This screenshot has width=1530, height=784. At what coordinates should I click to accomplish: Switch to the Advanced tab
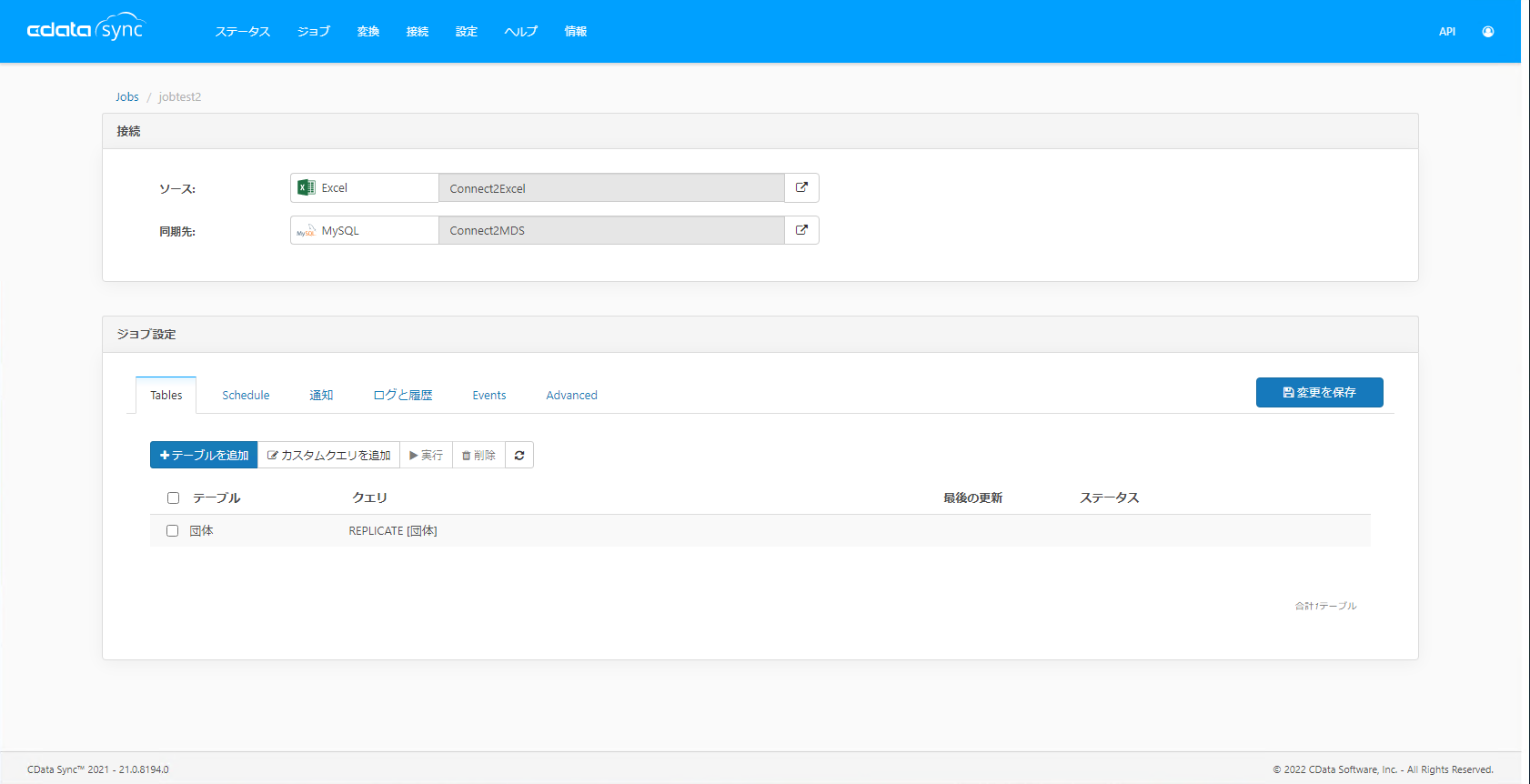click(572, 396)
